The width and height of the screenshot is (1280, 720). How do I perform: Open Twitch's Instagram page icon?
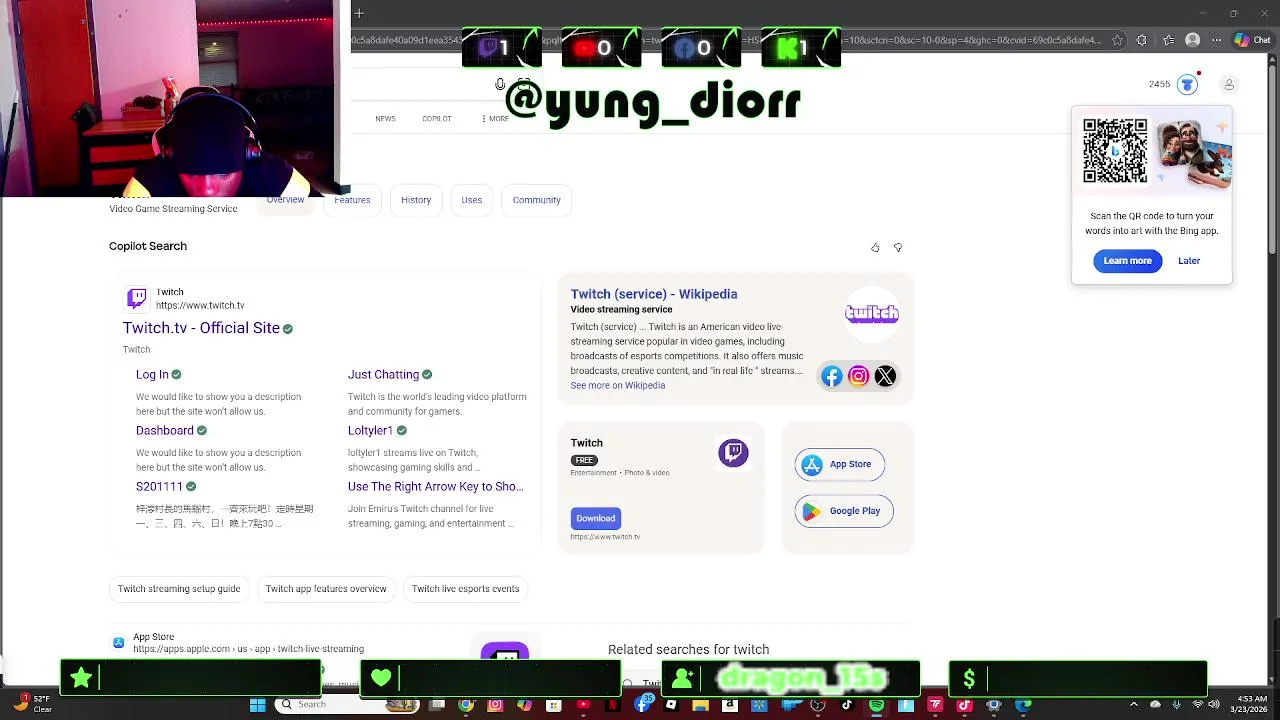pyautogui.click(x=858, y=376)
